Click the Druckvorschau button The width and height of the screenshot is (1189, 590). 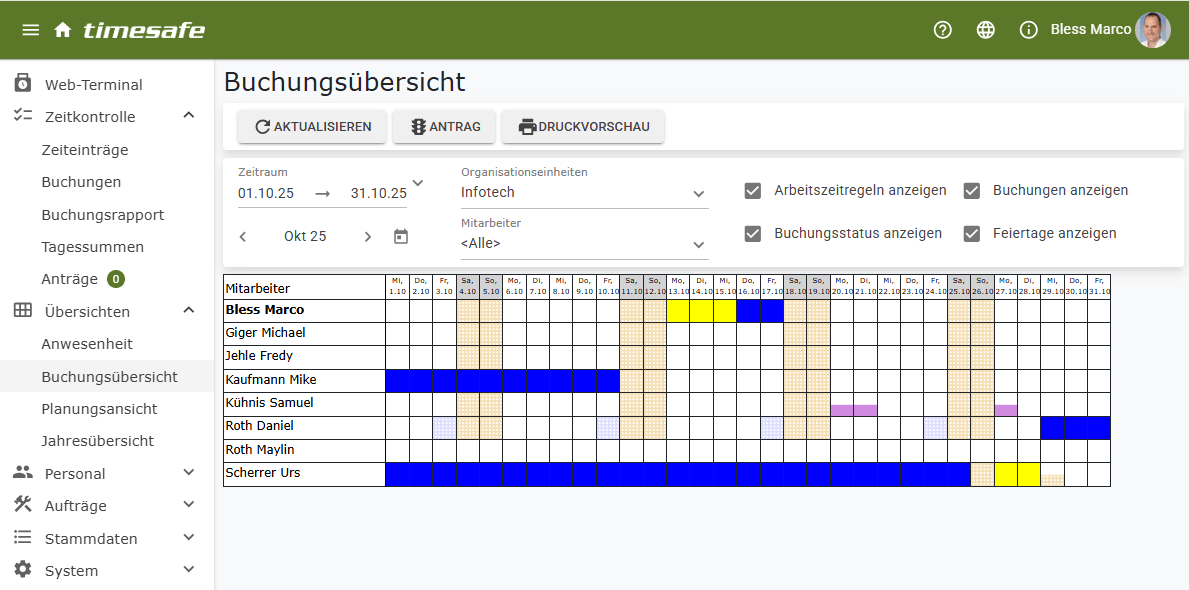point(583,127)
